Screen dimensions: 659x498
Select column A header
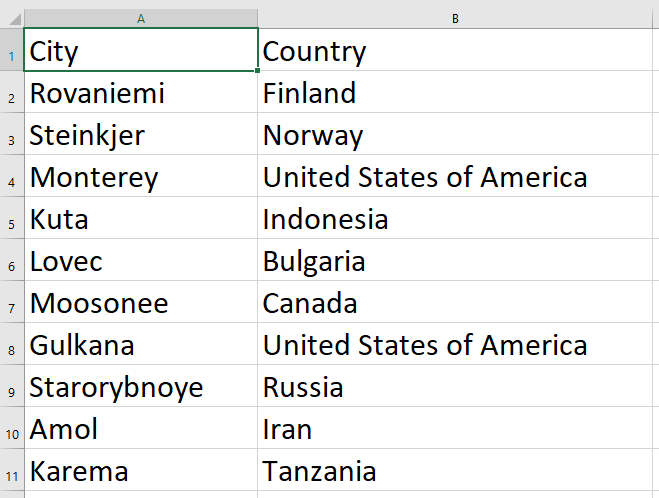pyautogui.click(x=141, y=19)
